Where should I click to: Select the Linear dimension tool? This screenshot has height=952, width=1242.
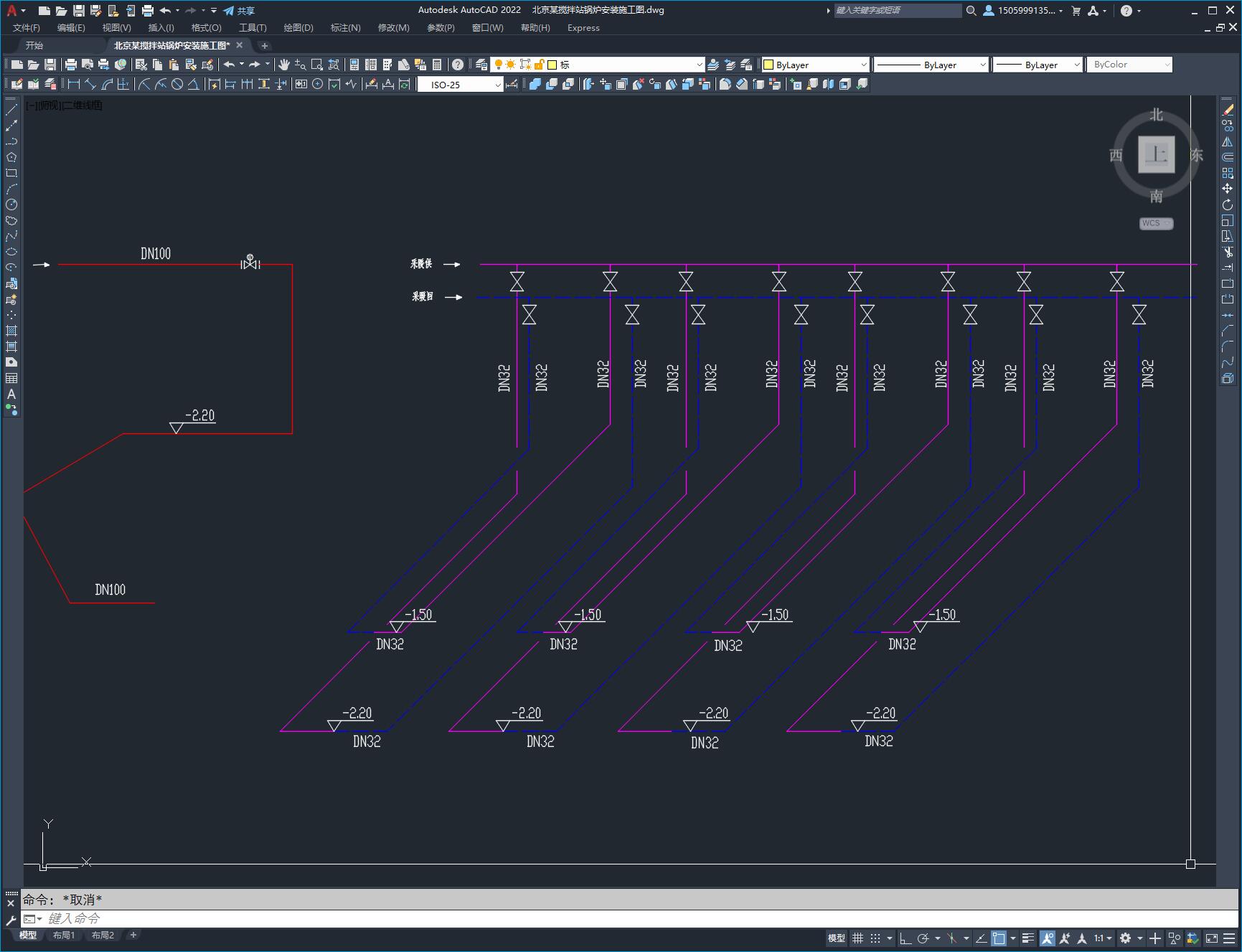74,85
